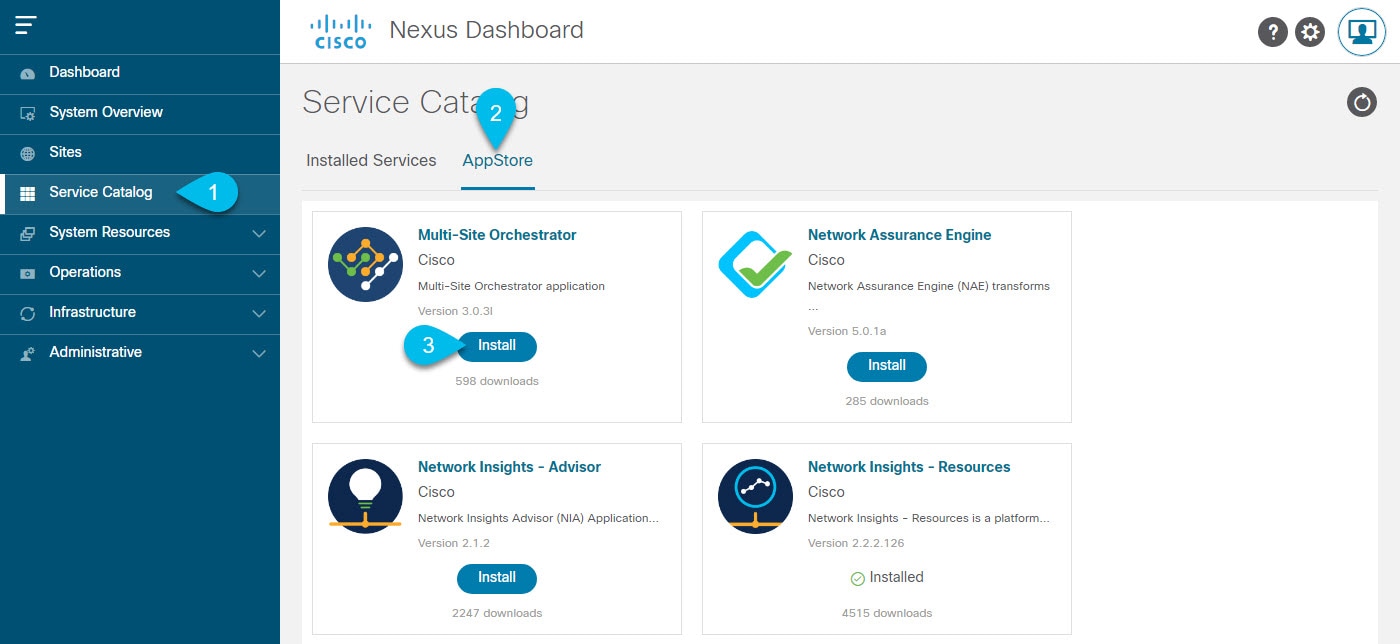1400x644 pixels.
Task: Open help with the question mark icon
Action: tap(1272, 32)
